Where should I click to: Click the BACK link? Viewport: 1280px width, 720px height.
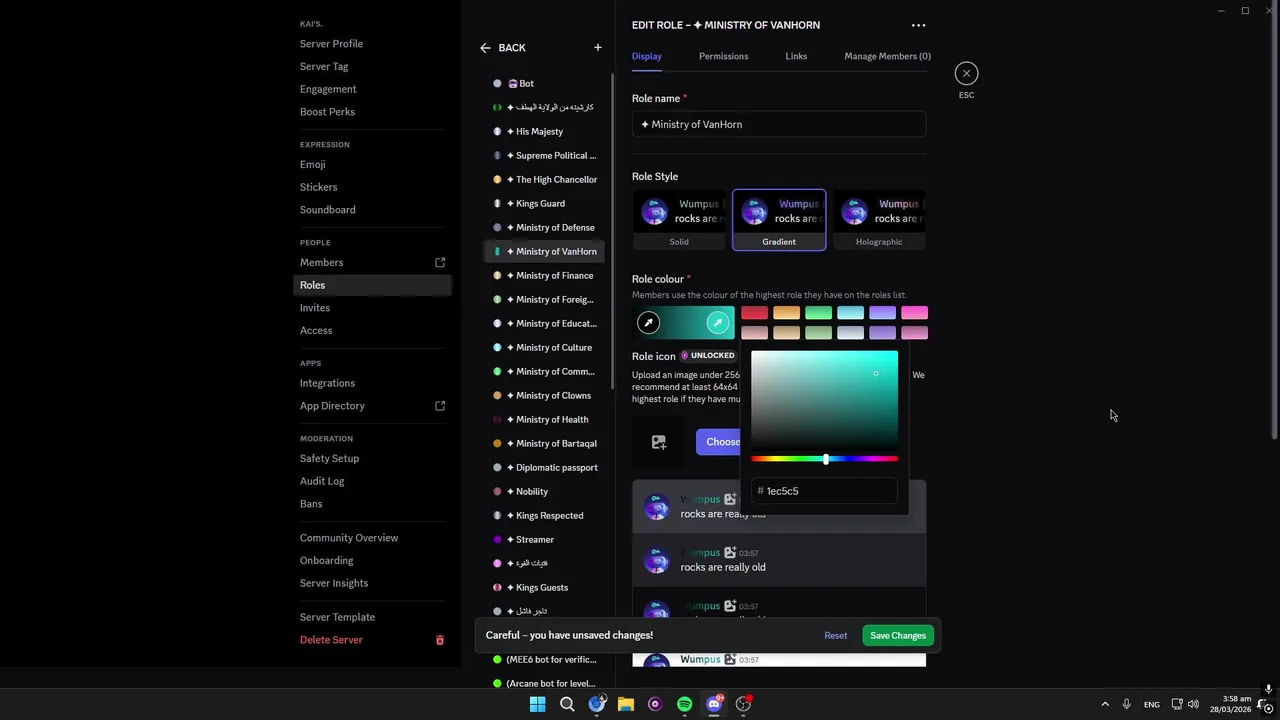click(x=512, y=48)
